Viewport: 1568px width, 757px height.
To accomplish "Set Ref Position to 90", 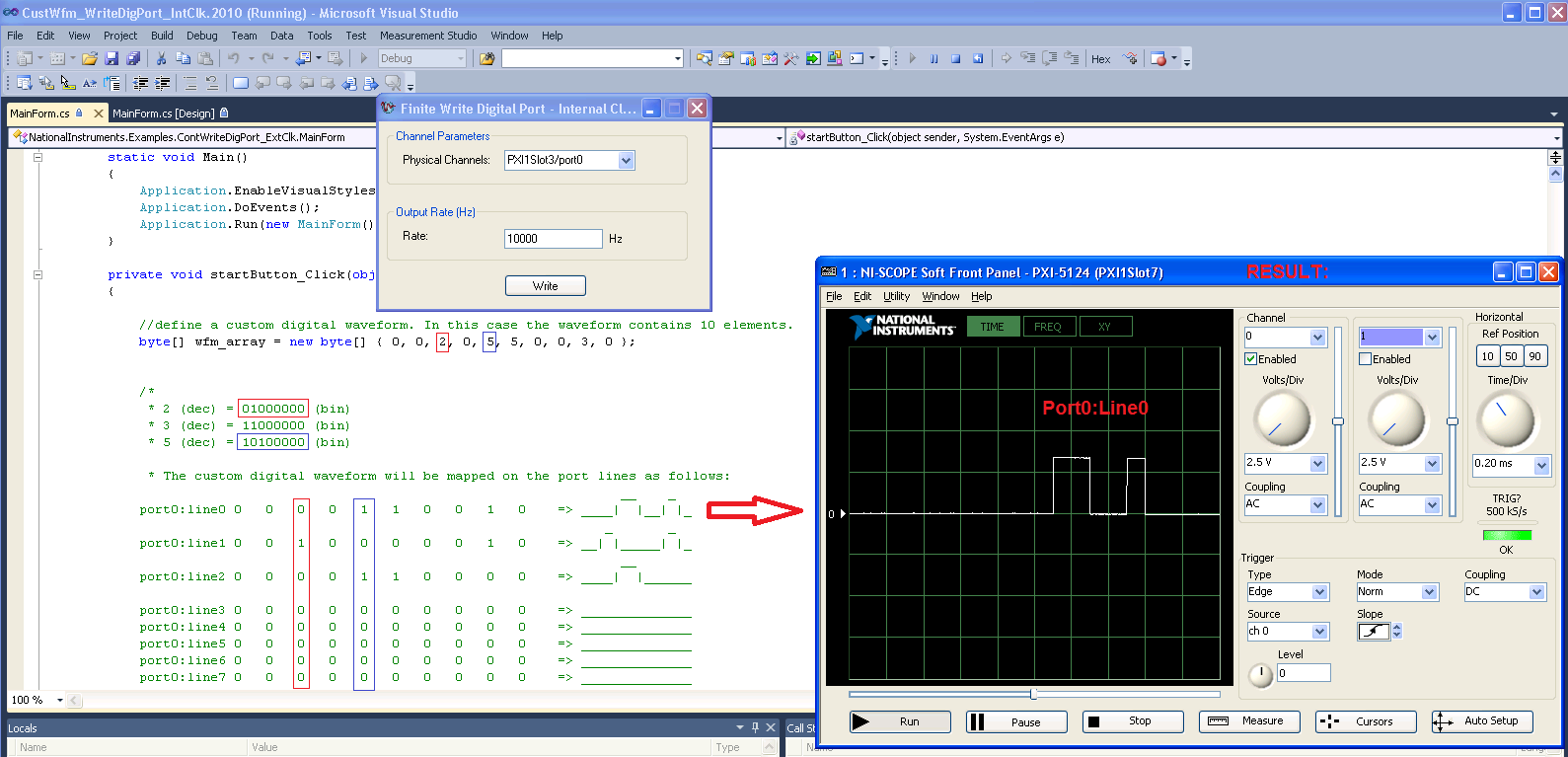I will [x=1535, y=356].
